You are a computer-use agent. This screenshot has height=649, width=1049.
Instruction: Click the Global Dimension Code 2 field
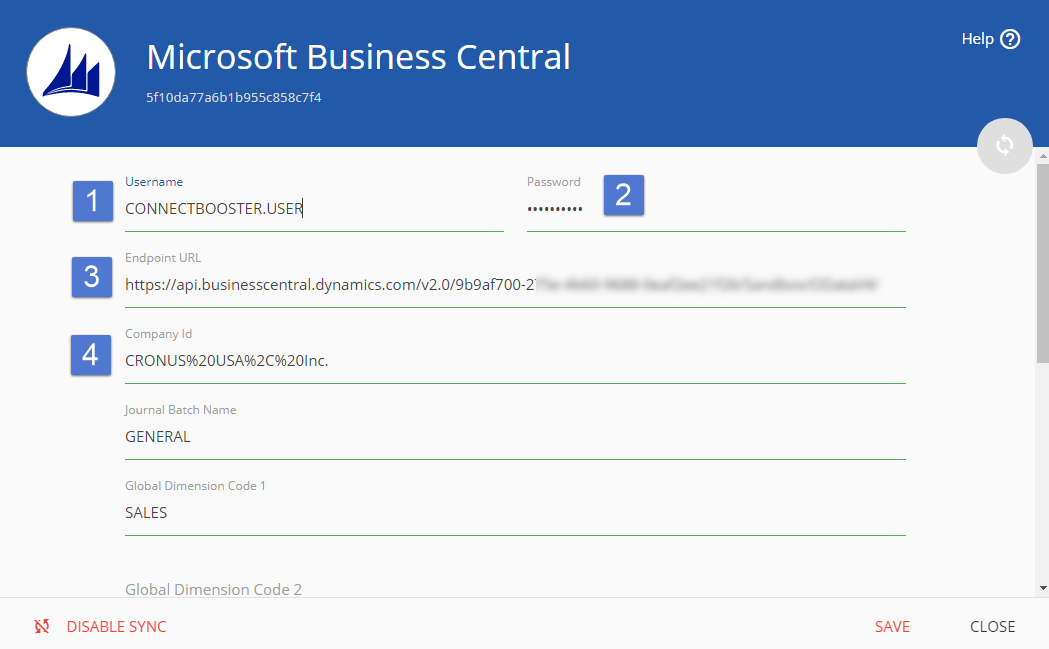(515, 589)
